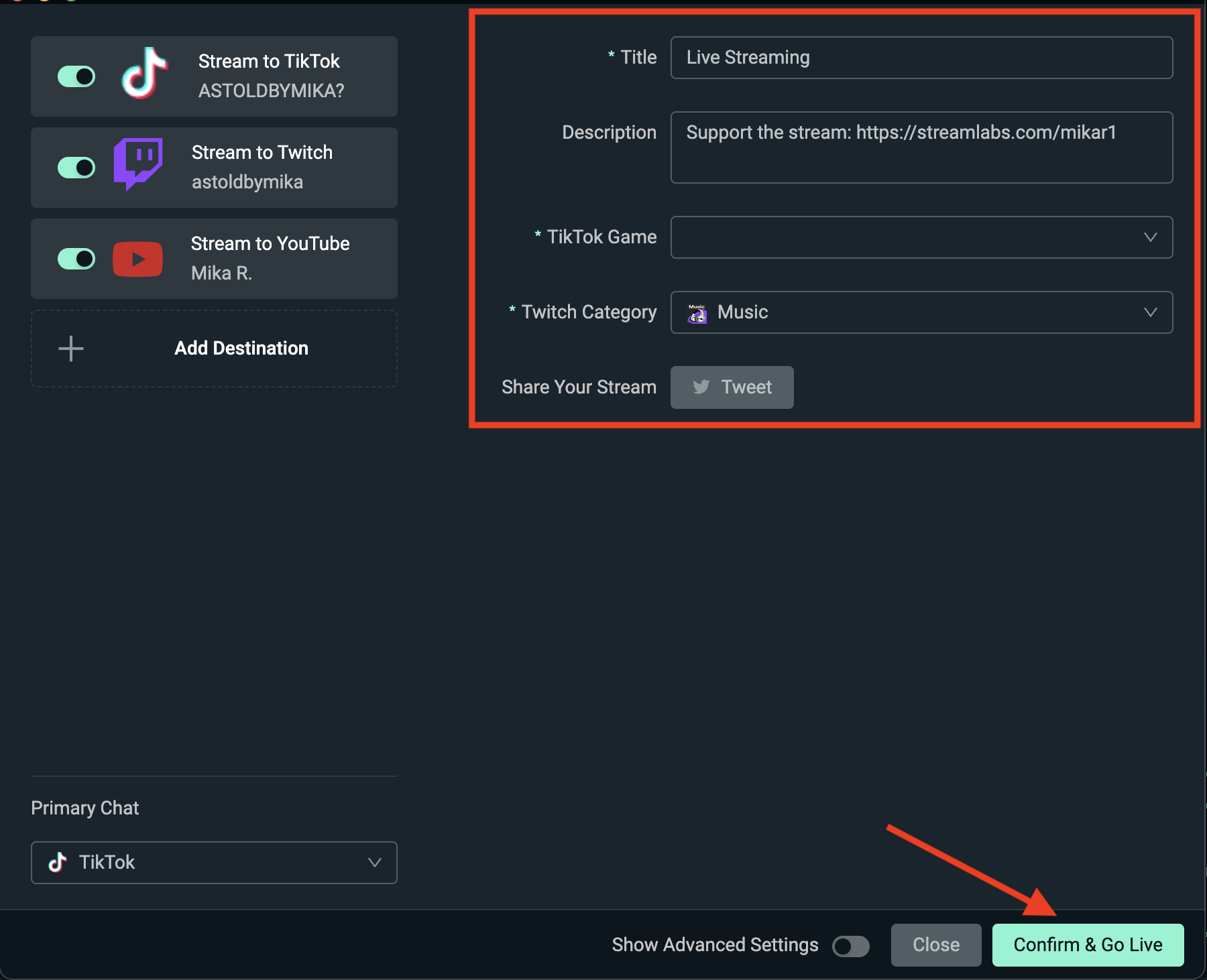Click the plus icon in Add Destination

coord(70,348)
